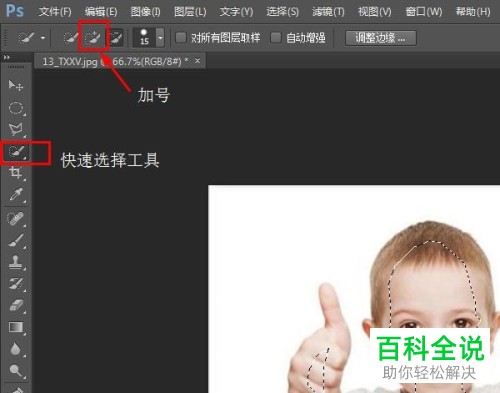Open the 帮助(H) menu

pyautogui.click(x=473, y=12)
